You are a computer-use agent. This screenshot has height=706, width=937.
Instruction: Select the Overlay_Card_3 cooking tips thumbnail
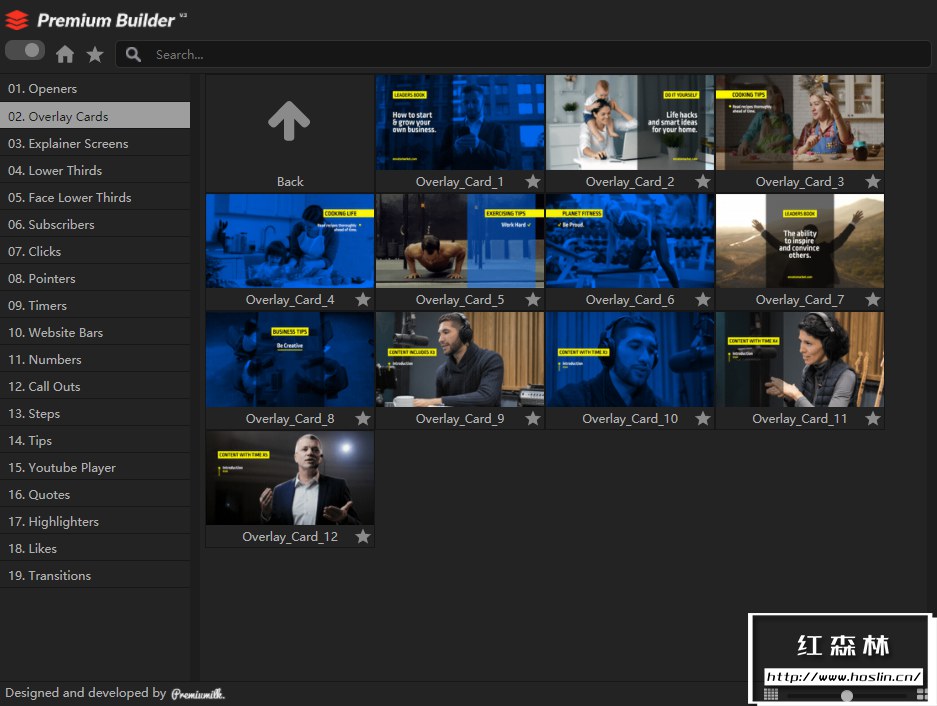click(x=800, y=123)
